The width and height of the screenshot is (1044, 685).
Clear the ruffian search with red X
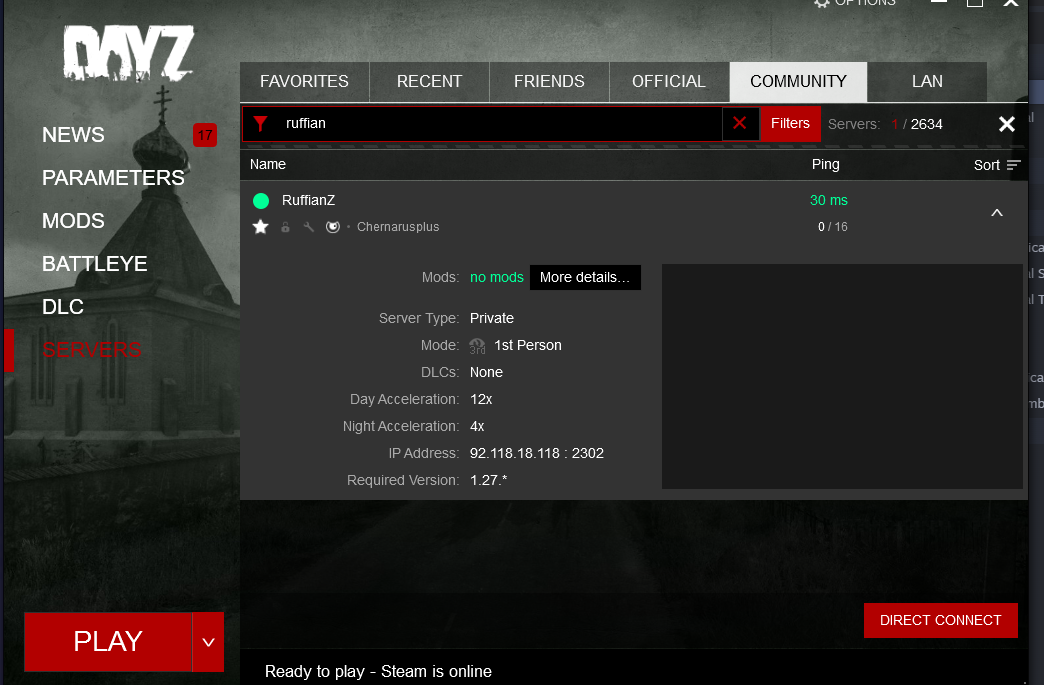[x=740, y=123]
